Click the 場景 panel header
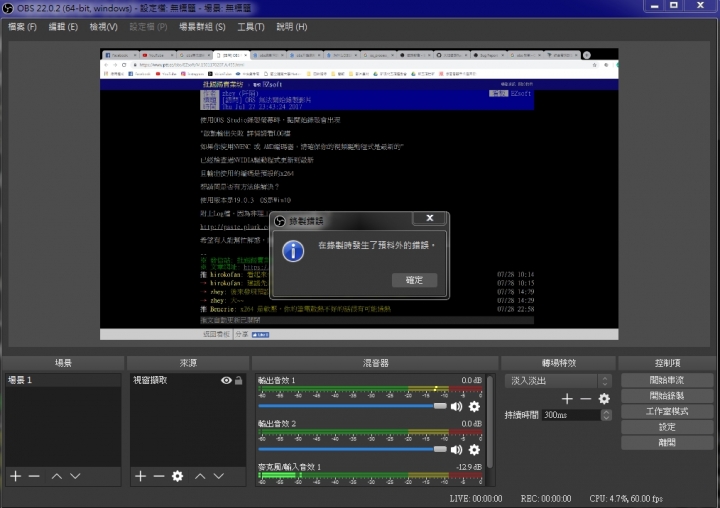 pos(63,363)
